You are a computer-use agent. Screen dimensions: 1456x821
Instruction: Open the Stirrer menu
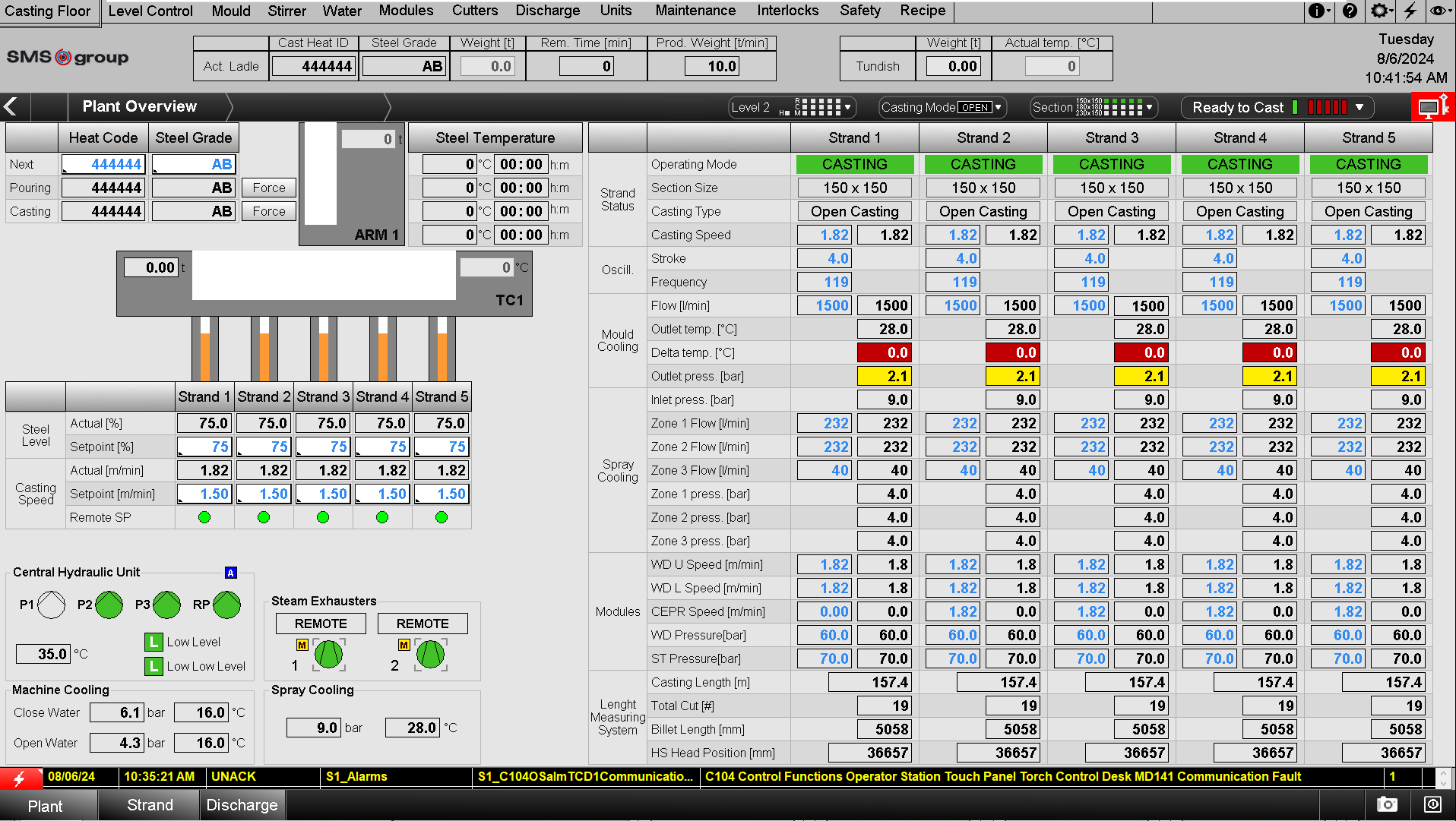[286, 11]
